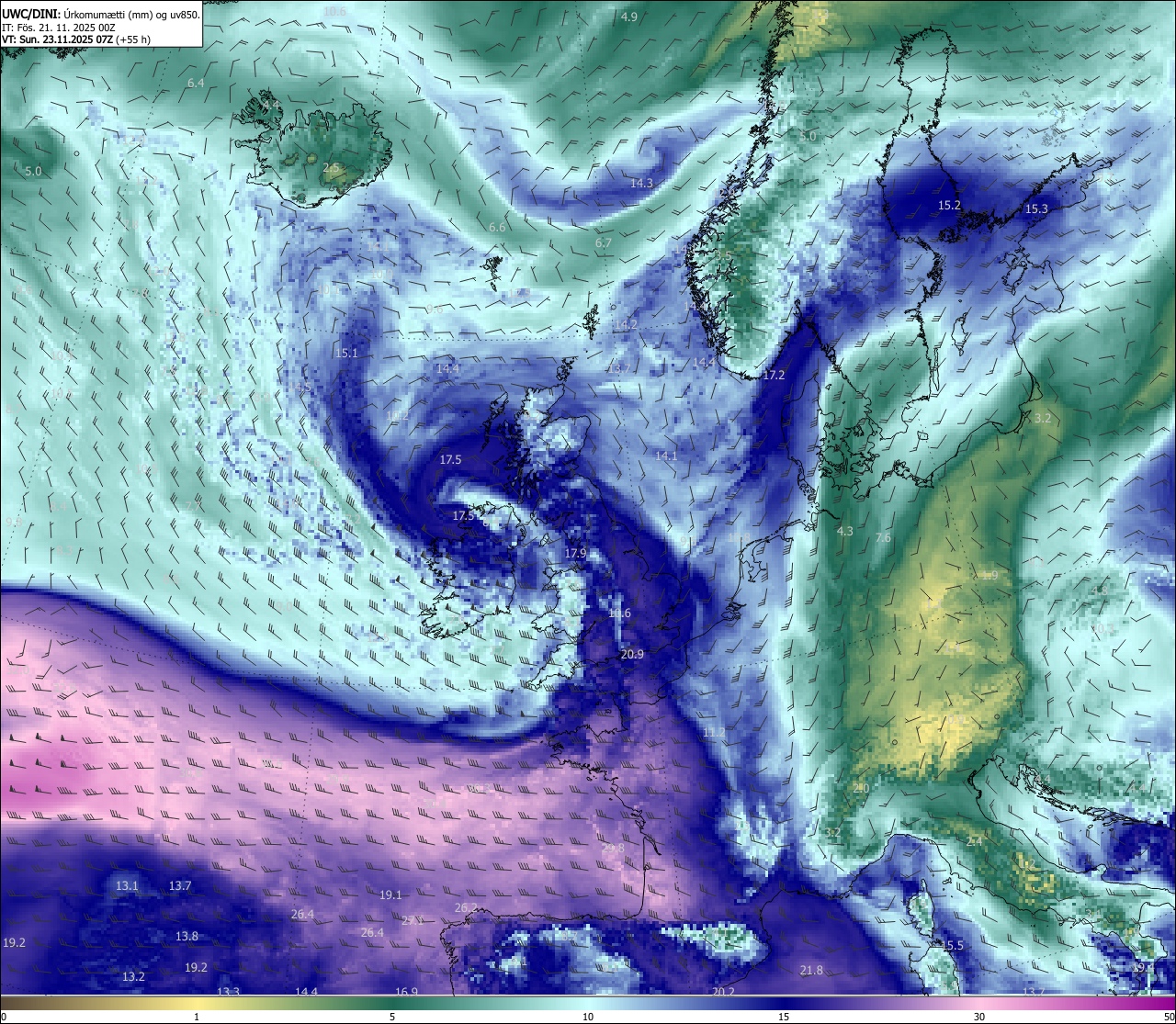Click the 15.3 value label
Viewport: 1176px width, 1024px height.
(x=1036, y=208)
